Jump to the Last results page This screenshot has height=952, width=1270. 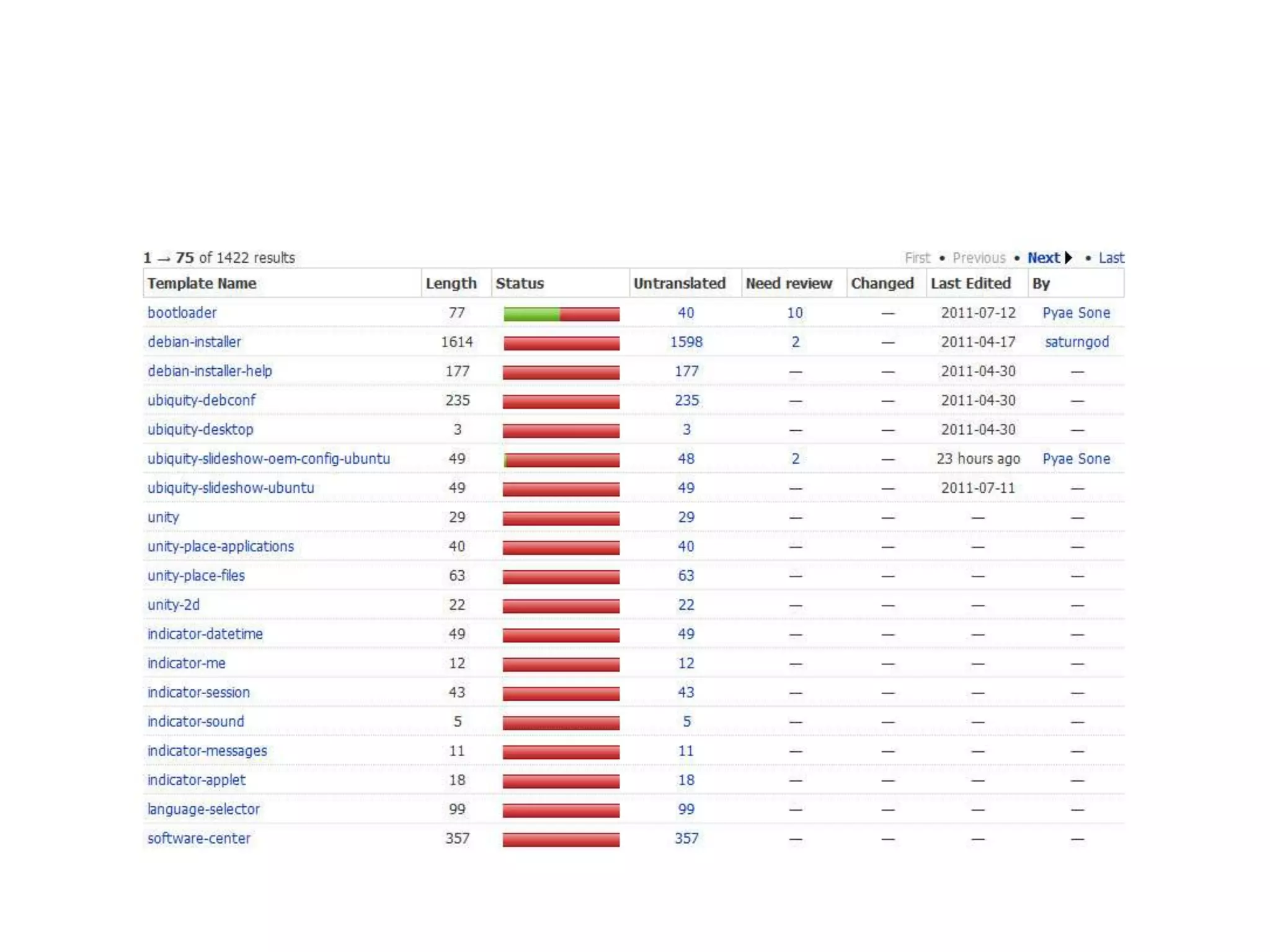point(1111,258)
